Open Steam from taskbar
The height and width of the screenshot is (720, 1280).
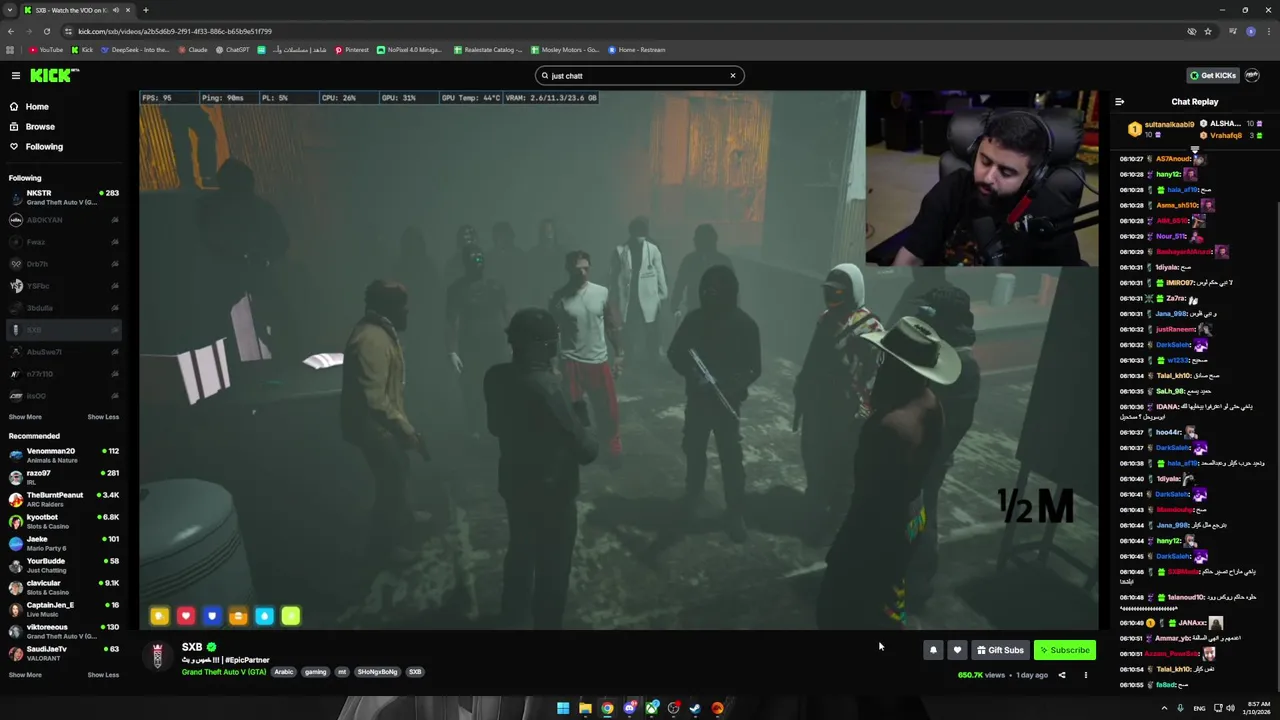point(695,708)
